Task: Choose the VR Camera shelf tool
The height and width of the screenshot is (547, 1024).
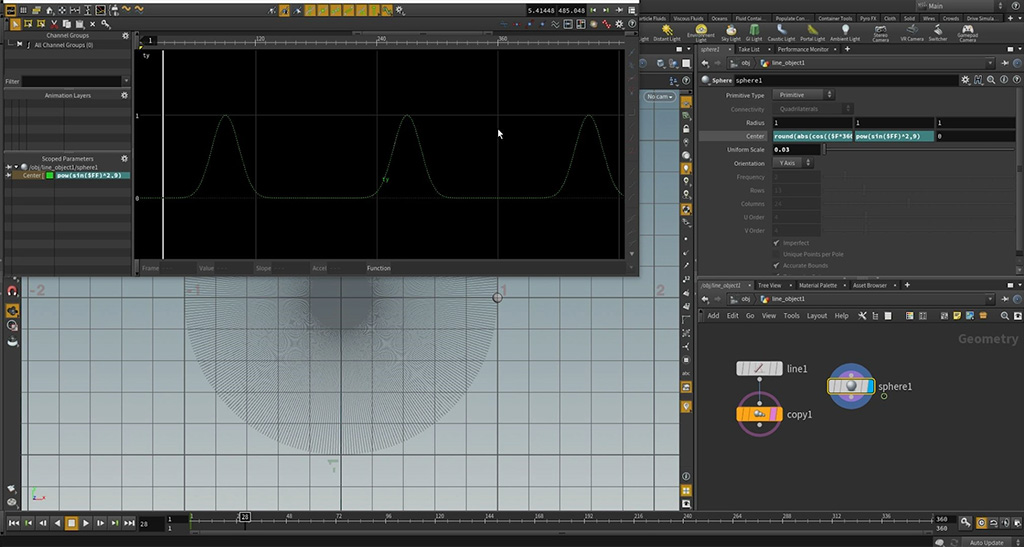Action: 911,31
